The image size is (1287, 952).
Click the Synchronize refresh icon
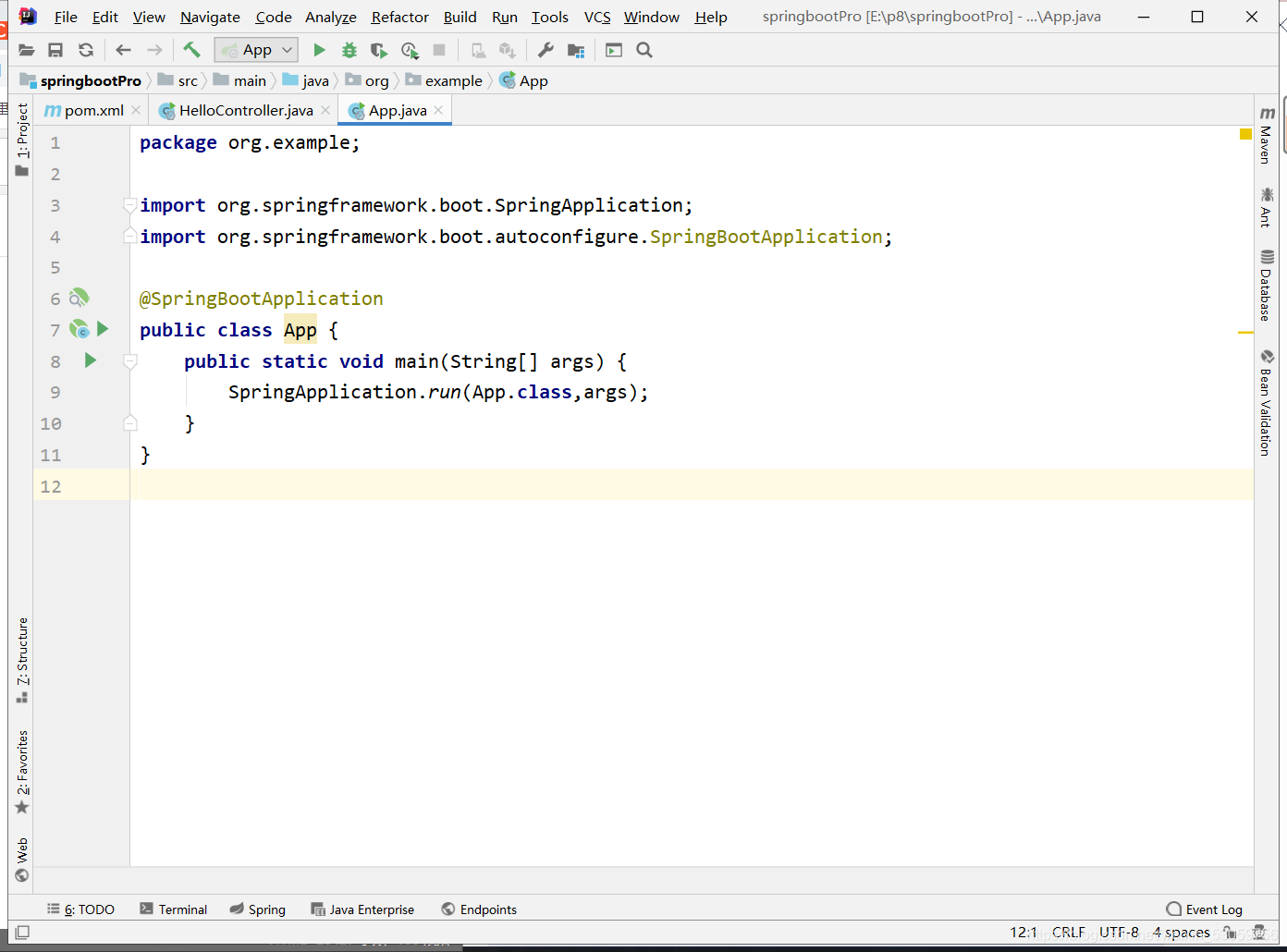coord(86,50)
